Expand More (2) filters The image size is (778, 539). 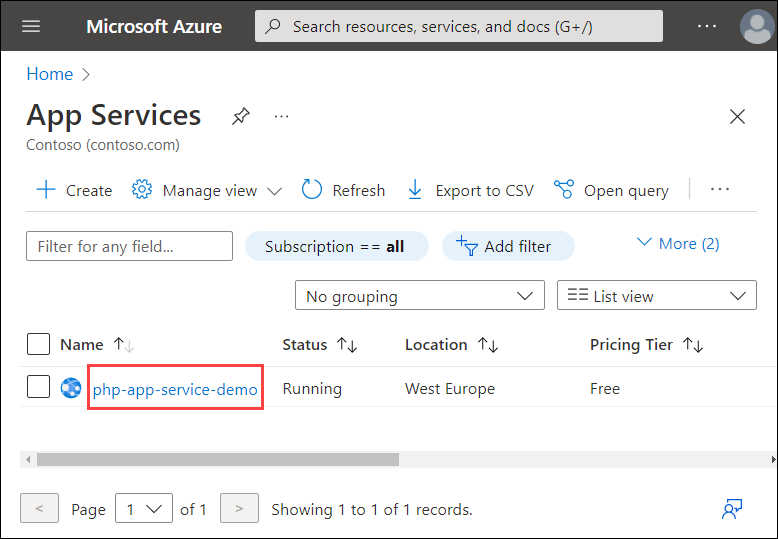coord(677,243)
